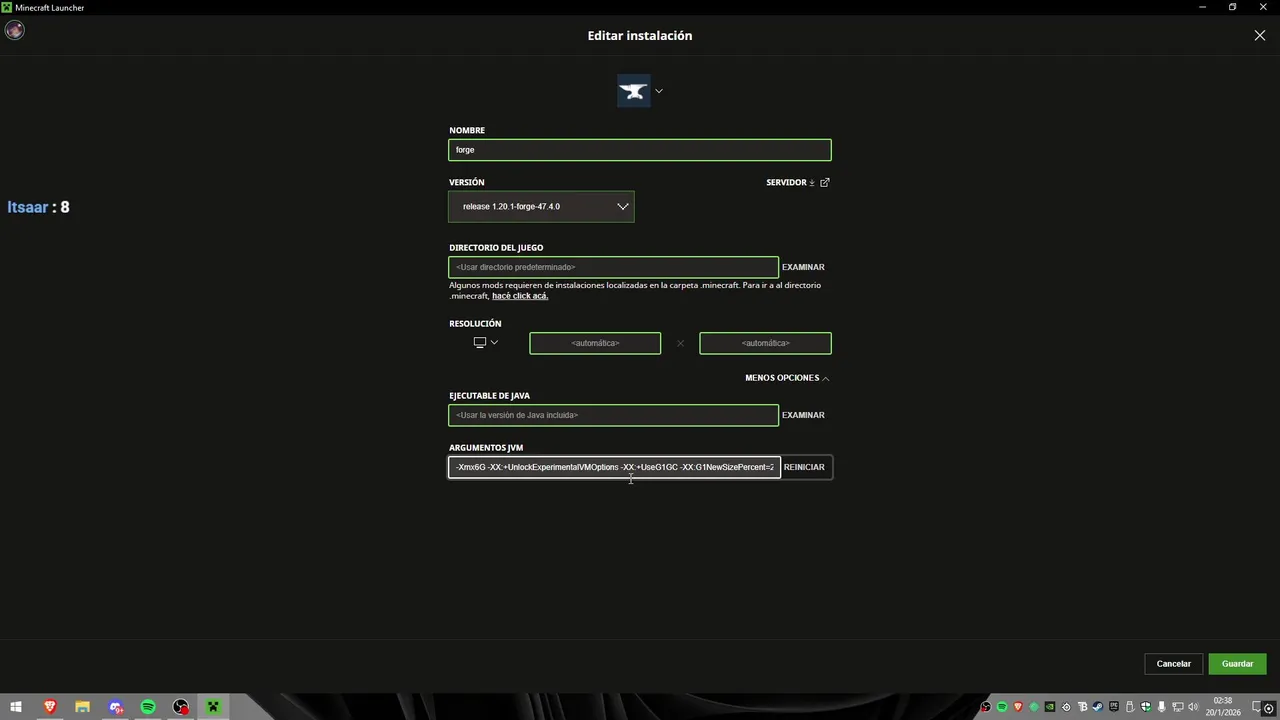Click the external link icon beside Servidor
Viewport: 1280px width, 720px height.
pos(825,183)
